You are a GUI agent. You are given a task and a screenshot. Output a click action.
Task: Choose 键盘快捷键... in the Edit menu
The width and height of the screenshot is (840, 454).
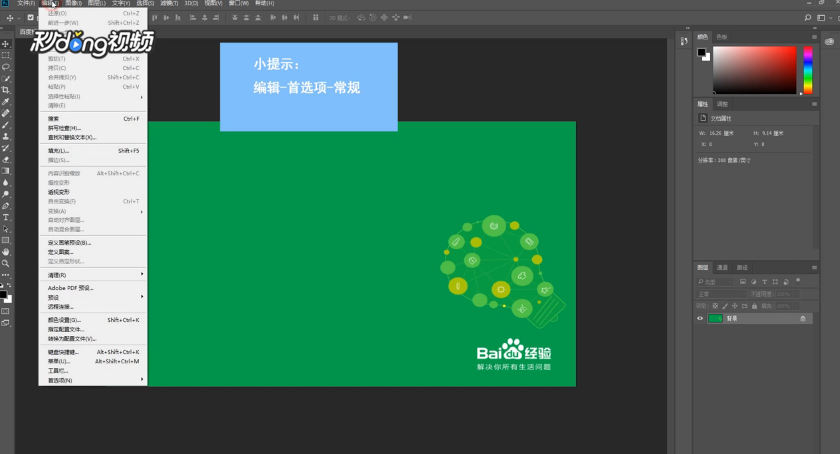[93, 352]
